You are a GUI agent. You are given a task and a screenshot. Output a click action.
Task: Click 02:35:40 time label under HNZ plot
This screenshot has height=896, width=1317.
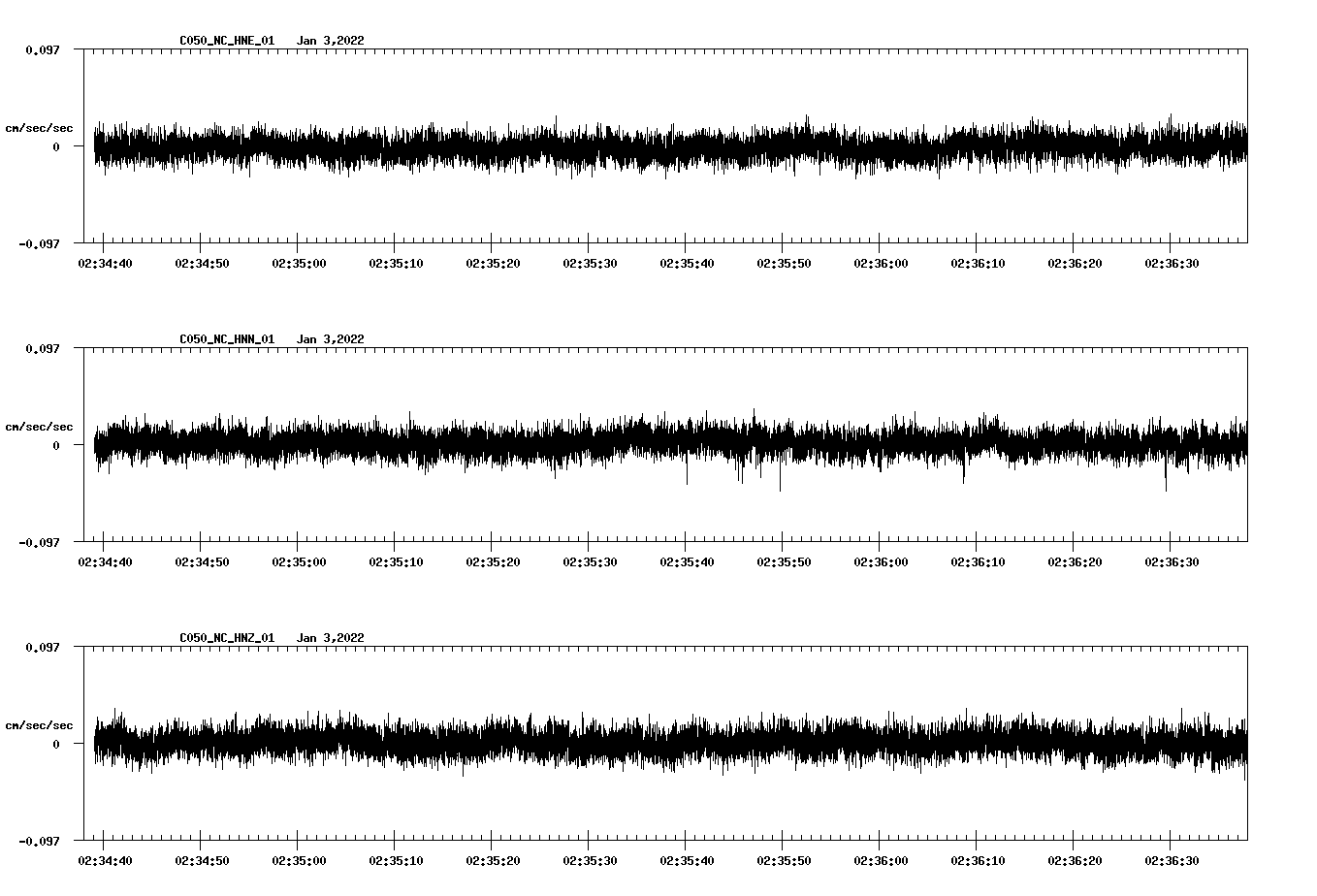pyautogui.click(x=687, y=861)
